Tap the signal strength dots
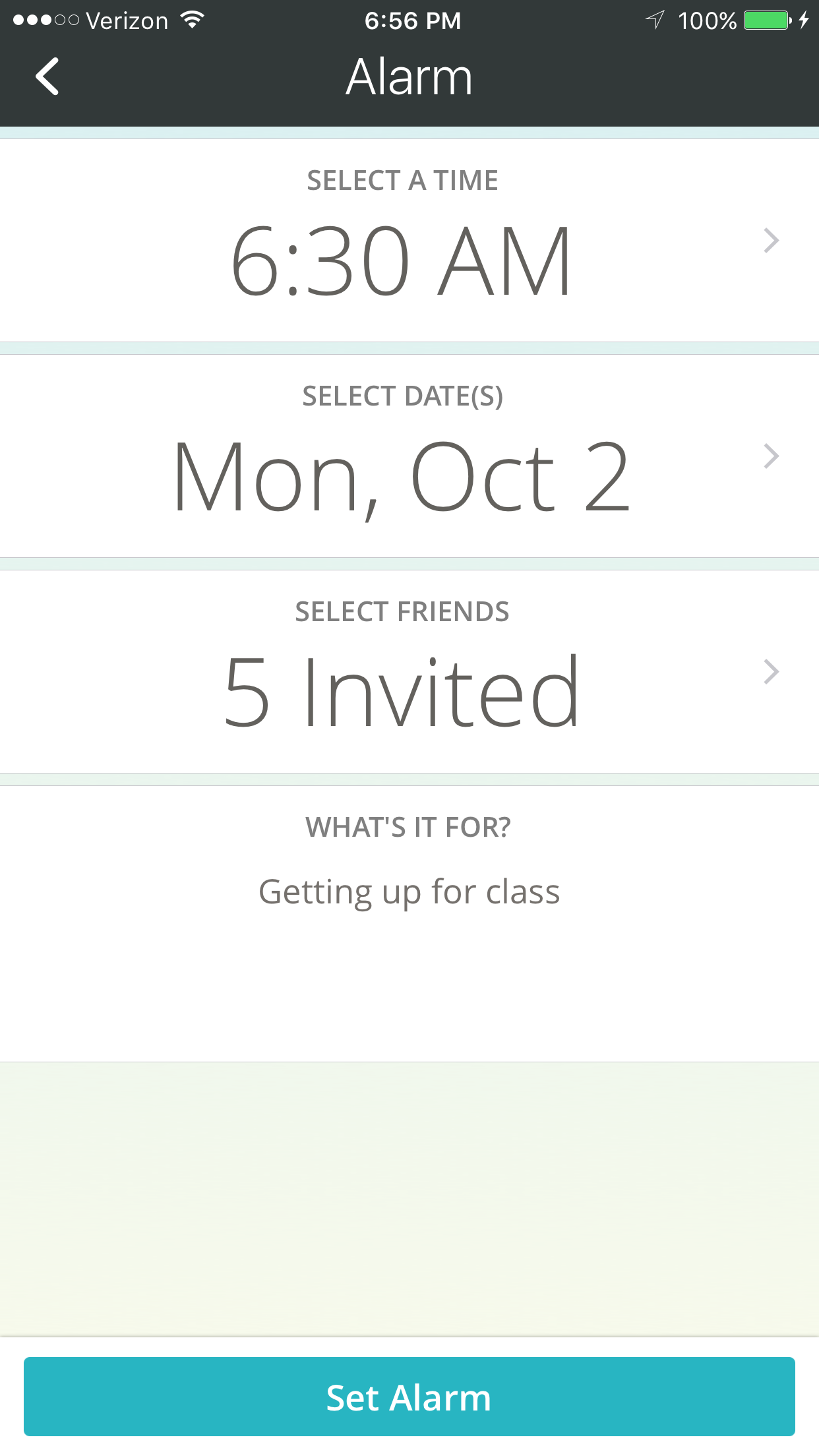This screenshot has height=1456, width=819. (45, 20)
